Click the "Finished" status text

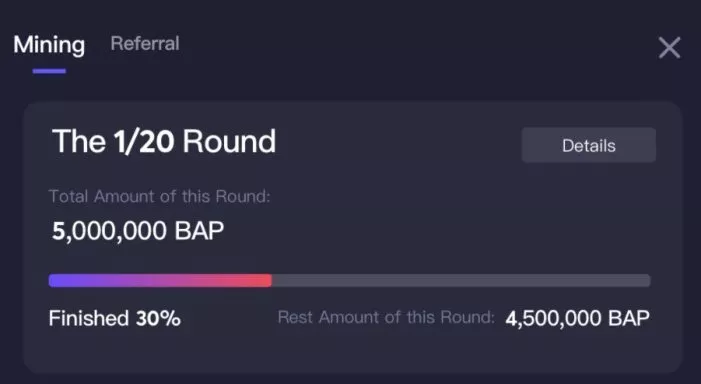point(89,319)
